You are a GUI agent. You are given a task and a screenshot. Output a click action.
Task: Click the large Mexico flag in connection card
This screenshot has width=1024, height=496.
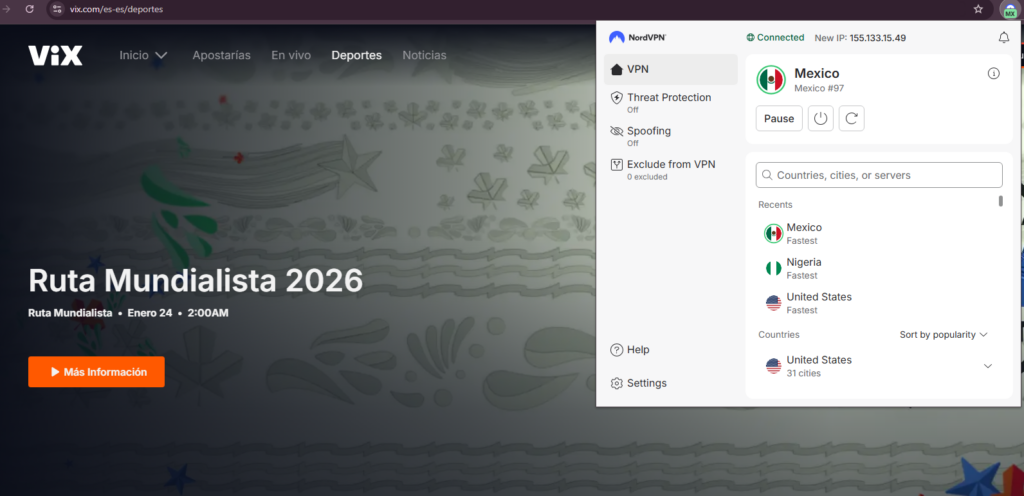(x=771, y=80)
